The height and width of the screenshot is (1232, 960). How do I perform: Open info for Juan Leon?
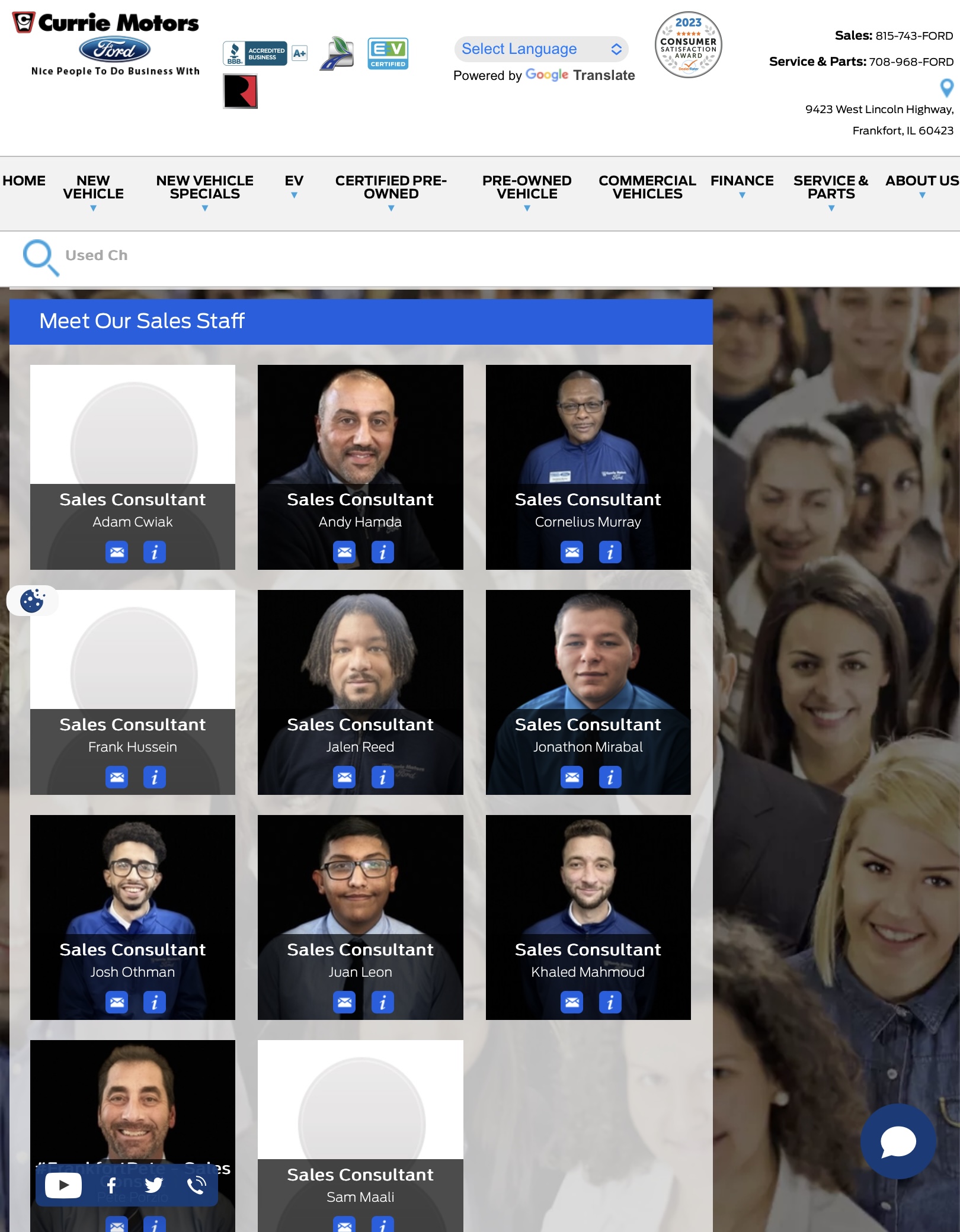pyautogui.click(x=383, y=1002)
